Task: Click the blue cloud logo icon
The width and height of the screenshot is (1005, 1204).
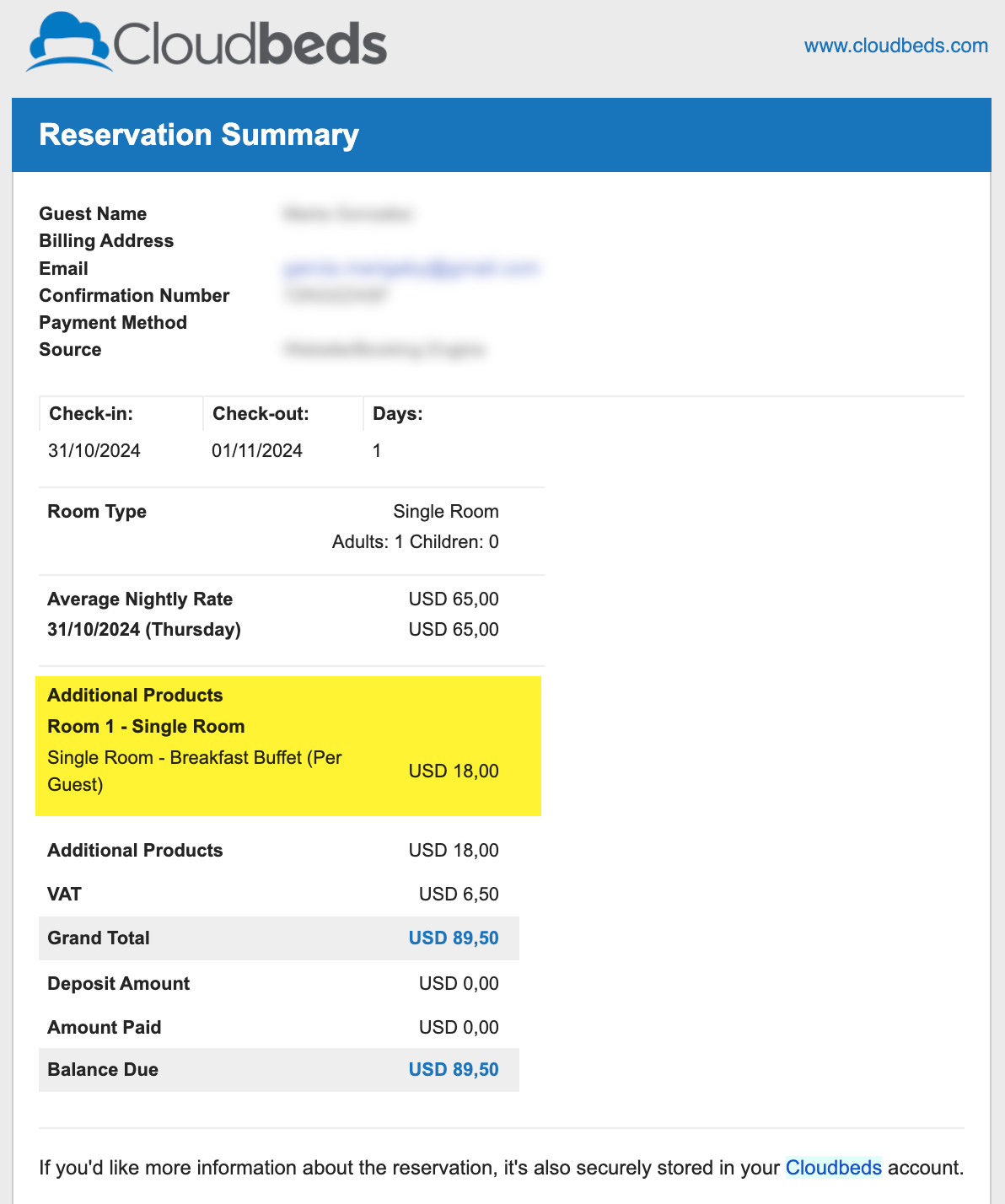Action: coord(69,42)
